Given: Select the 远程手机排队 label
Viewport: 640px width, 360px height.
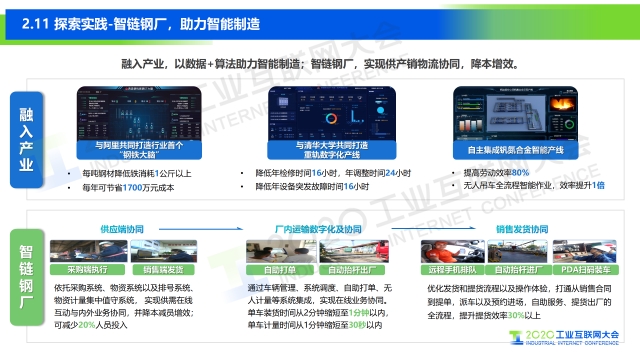Looking at the screenshot, I should coord(452,270).
